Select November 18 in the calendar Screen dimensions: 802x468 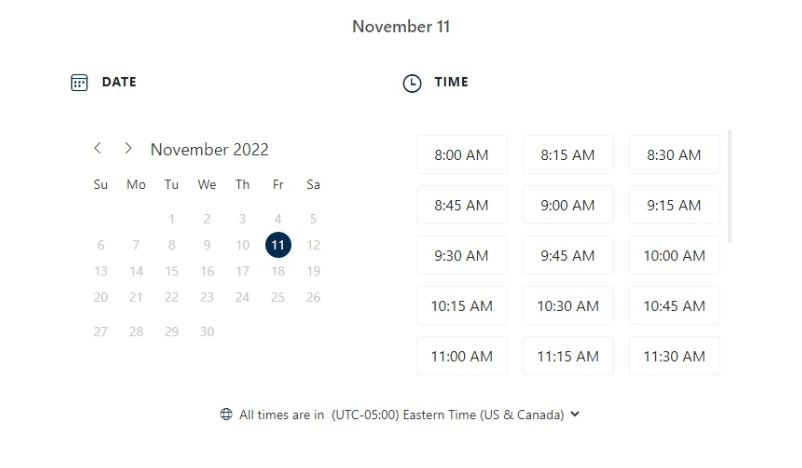tap(278, 271)
